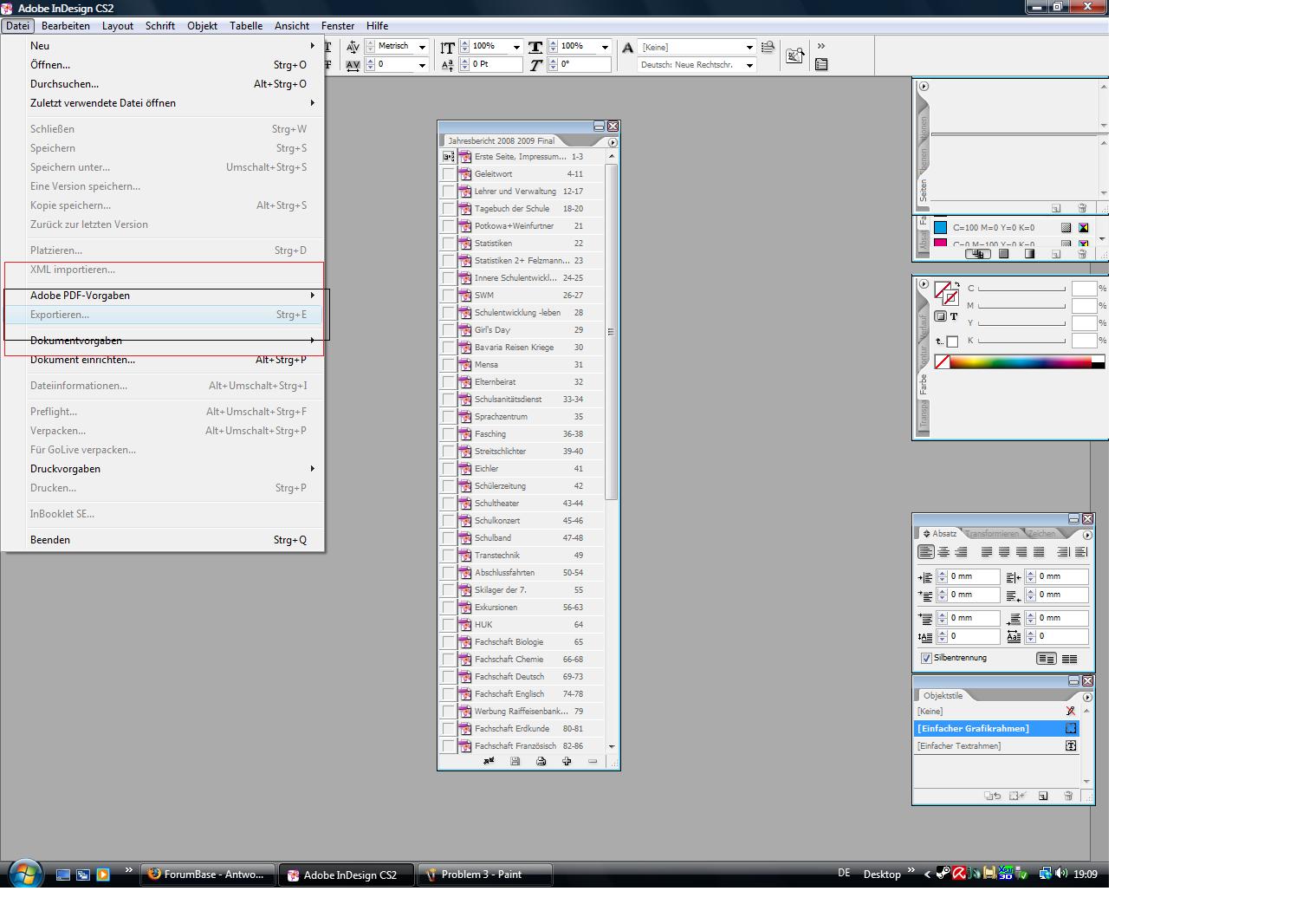Viewport: 1316px width, 917px height.
Task: Click the save book icon in the book panel
Action: pos(515,761)
